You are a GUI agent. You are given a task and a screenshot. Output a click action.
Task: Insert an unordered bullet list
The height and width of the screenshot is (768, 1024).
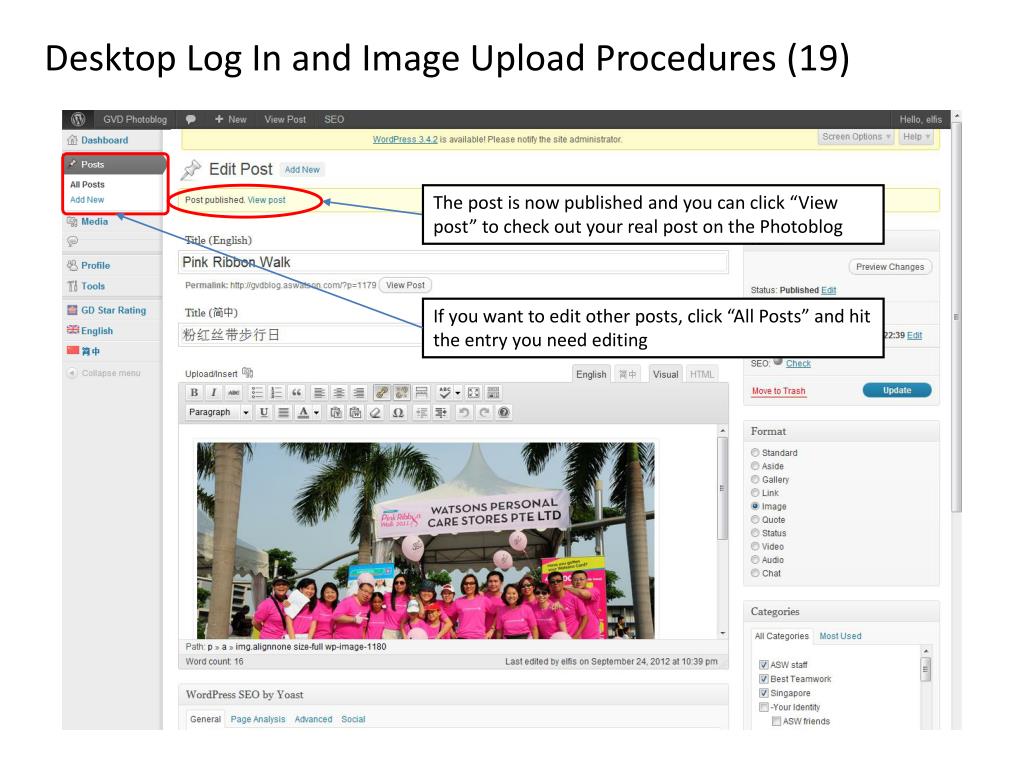(x=257, y=392)
